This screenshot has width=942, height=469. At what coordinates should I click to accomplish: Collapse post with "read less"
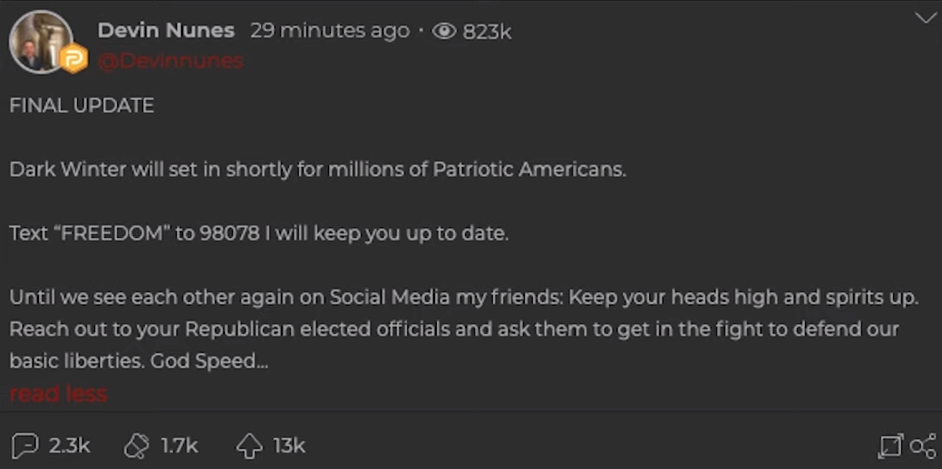click(58, 393)
